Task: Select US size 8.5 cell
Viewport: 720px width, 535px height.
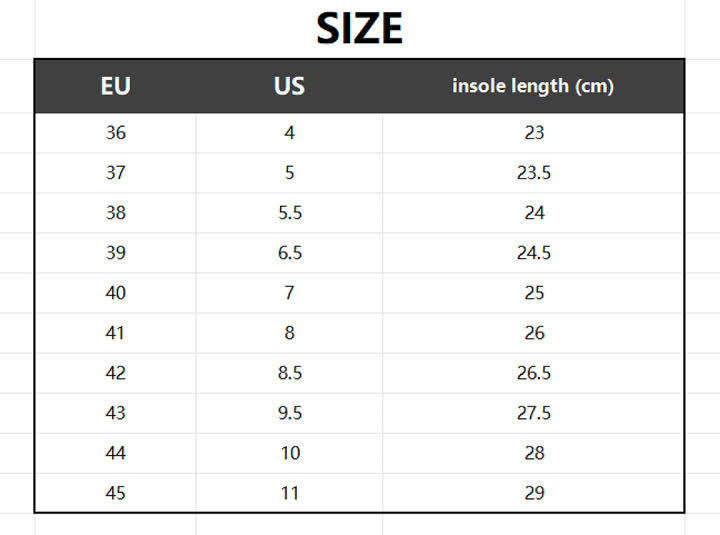Action: tap(289, 372)
